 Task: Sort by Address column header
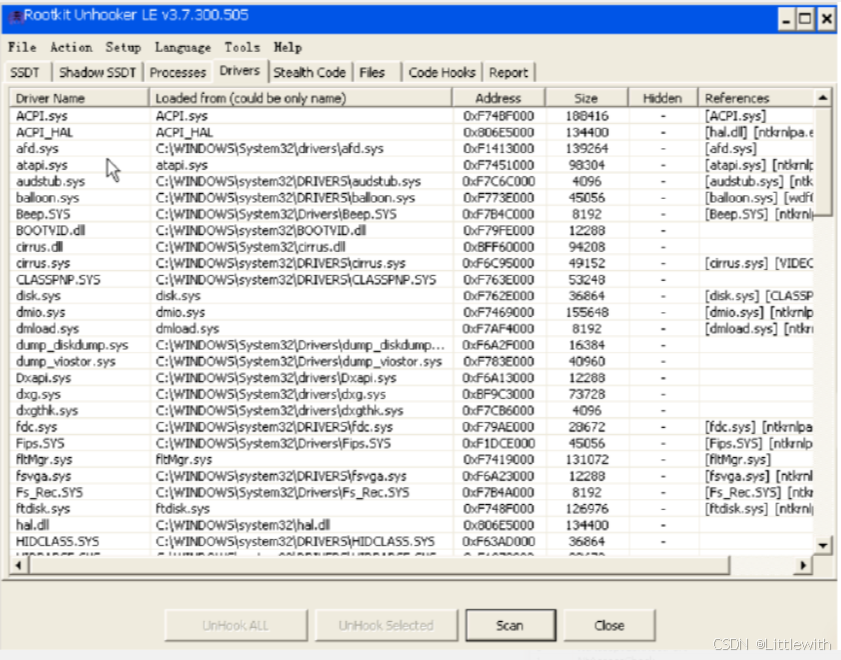(498, 98)
